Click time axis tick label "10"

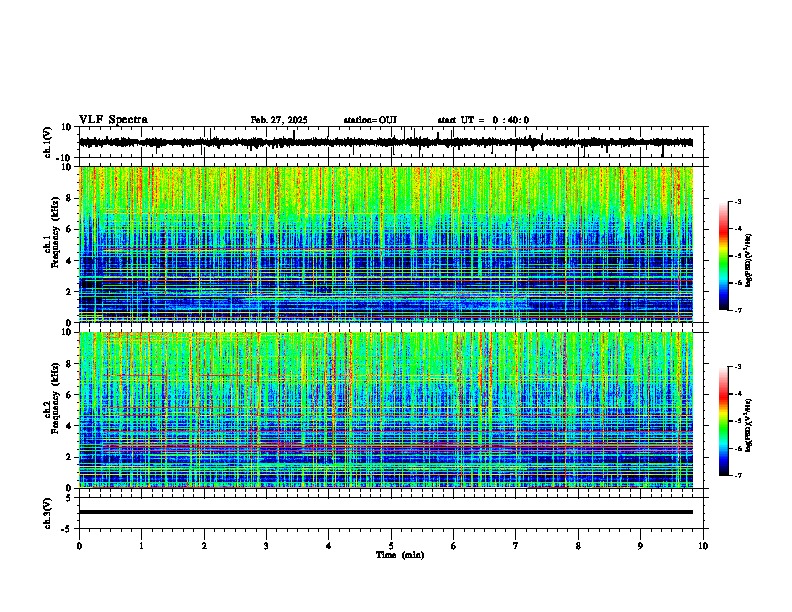[703, 546]
